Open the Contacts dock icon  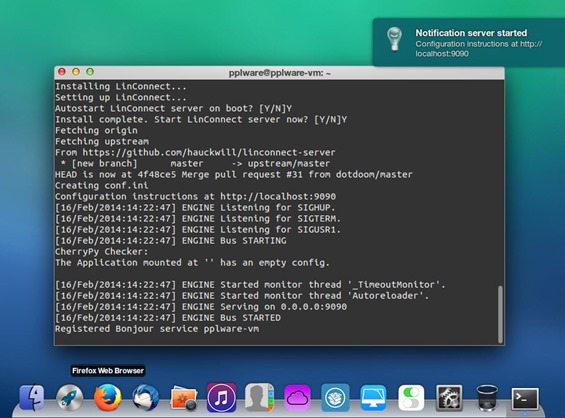click(x=259, y=397)
